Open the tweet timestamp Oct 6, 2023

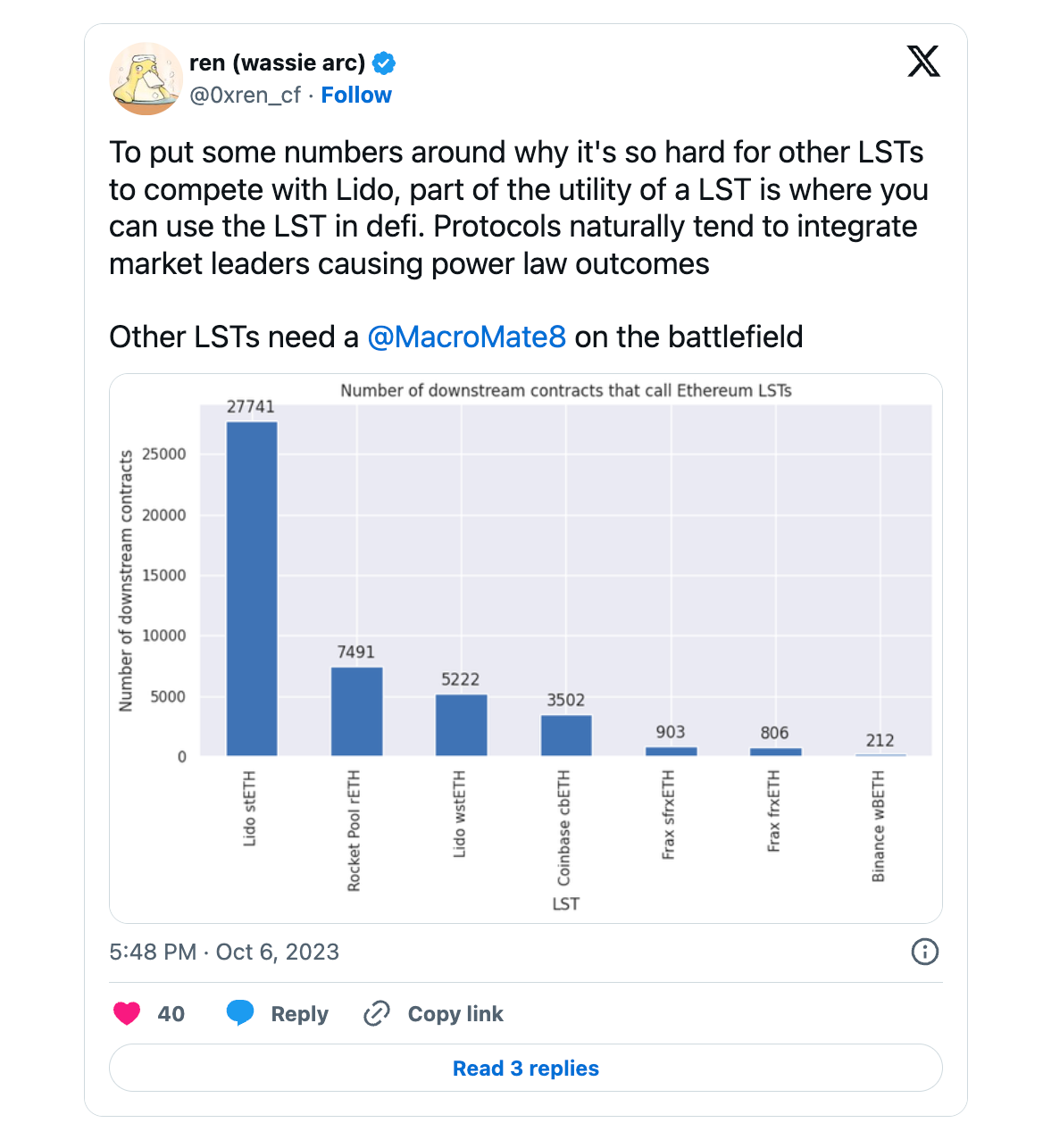224,952
